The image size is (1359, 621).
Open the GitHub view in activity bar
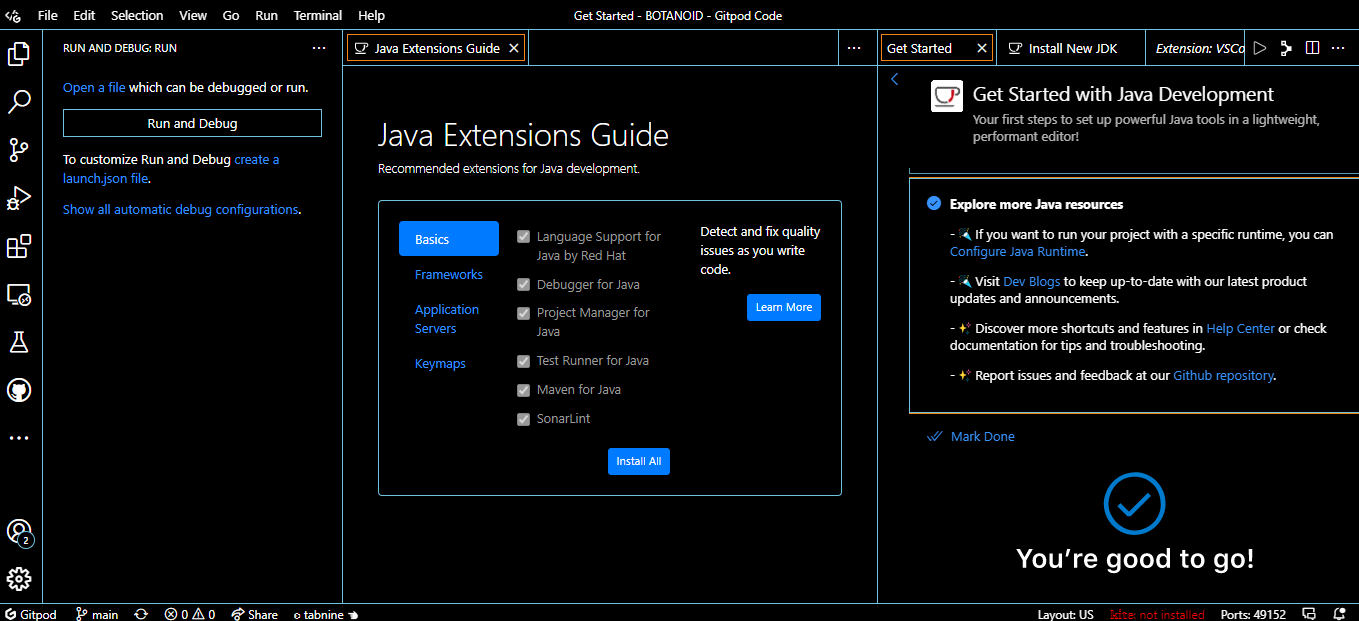(x=19, y=390)
